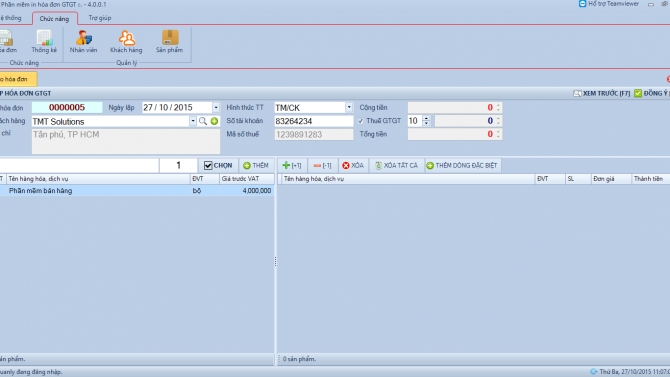670x377 pixels.
Task: Open Khách hàng customer management
Action: point(126,41)
